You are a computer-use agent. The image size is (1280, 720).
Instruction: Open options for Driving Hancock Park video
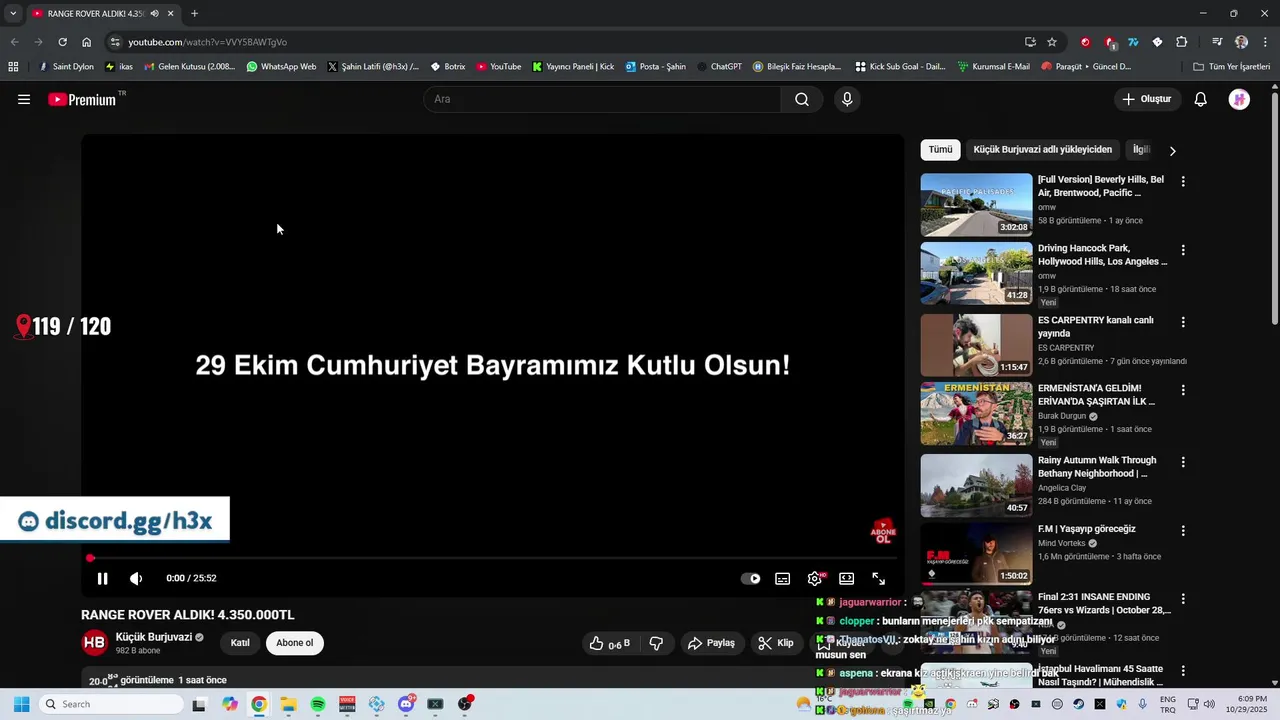pos(1183,250)
